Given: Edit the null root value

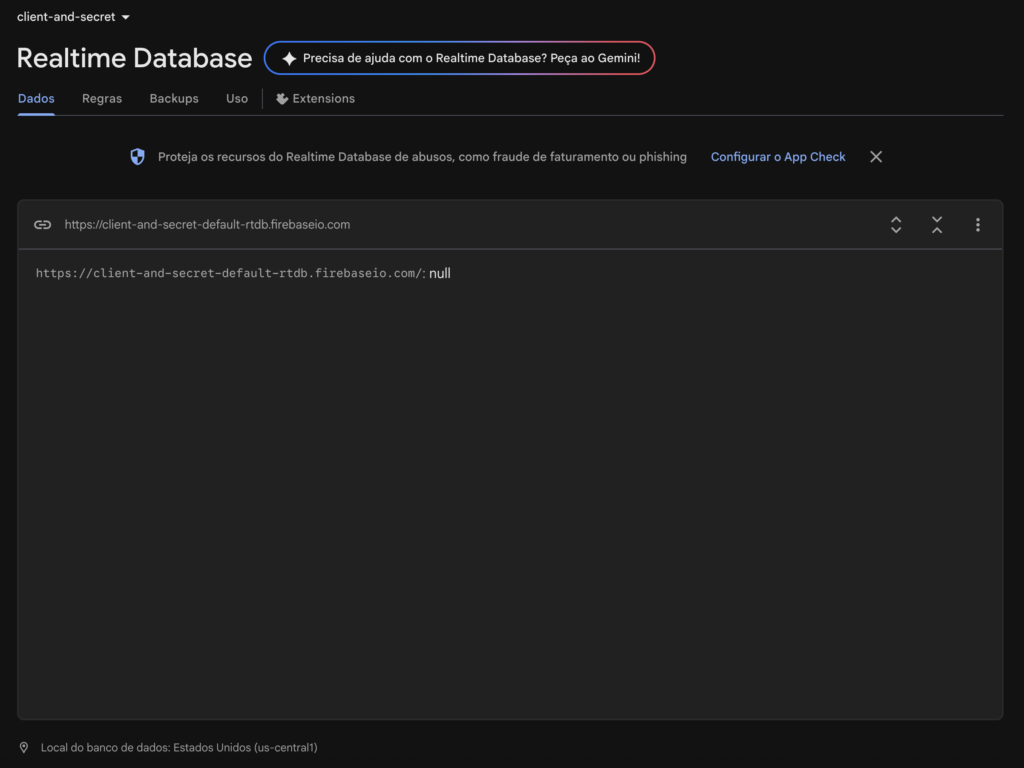Looking at the screenshot, I should 440,273.
